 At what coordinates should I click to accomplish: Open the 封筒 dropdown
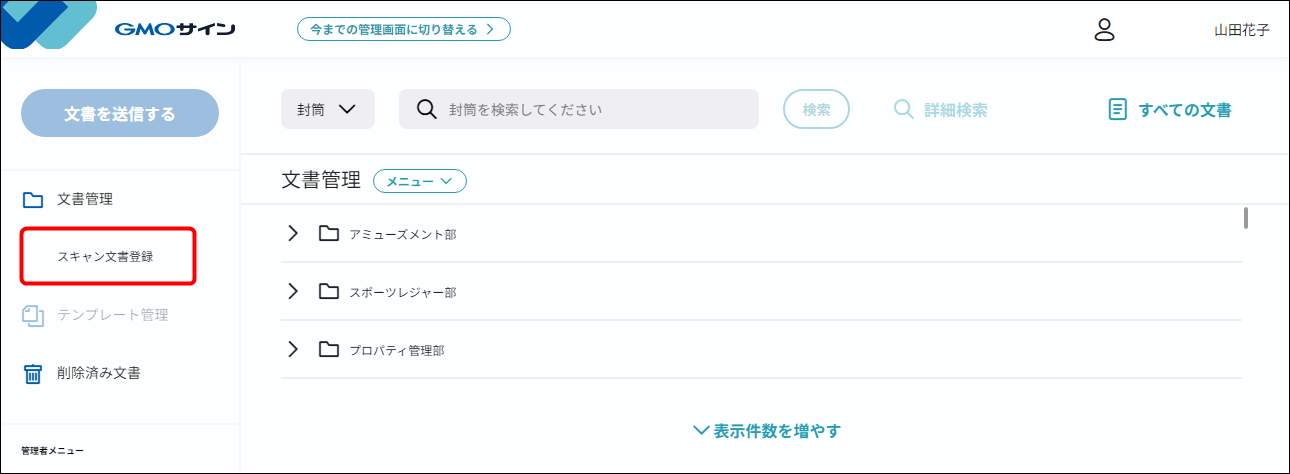328,109
